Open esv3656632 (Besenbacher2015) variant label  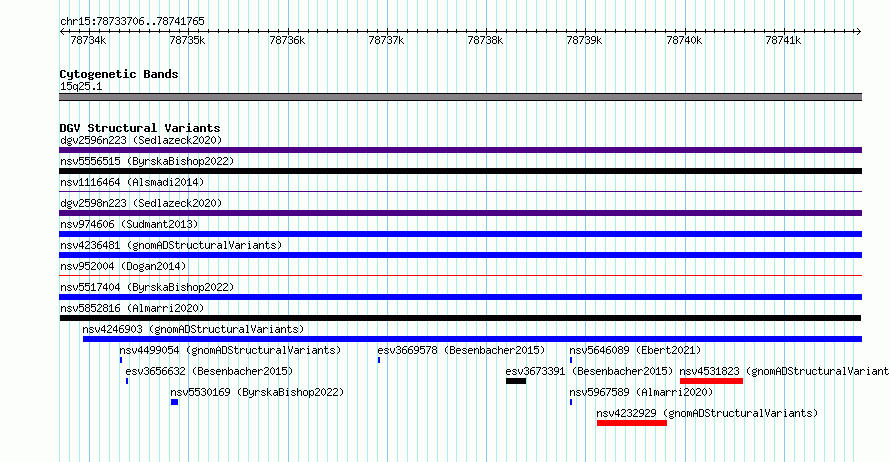coord(209,371)
